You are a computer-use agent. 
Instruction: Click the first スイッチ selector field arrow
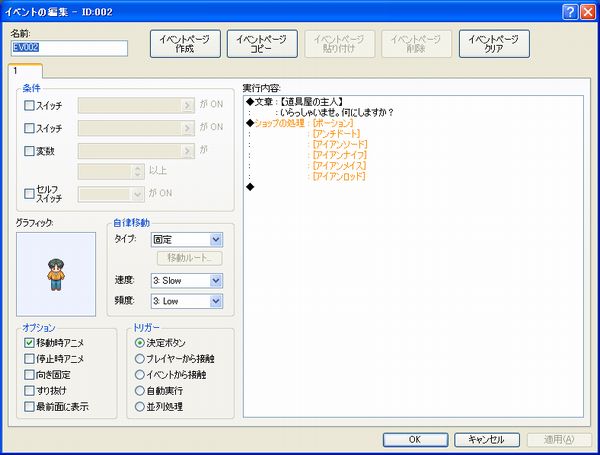coord(188,105)
